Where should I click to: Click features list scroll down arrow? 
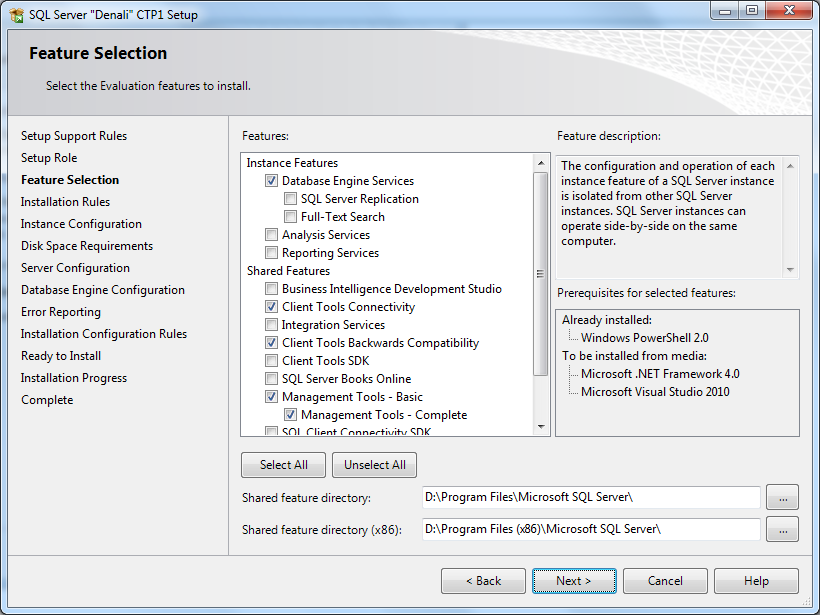[541, 427]
